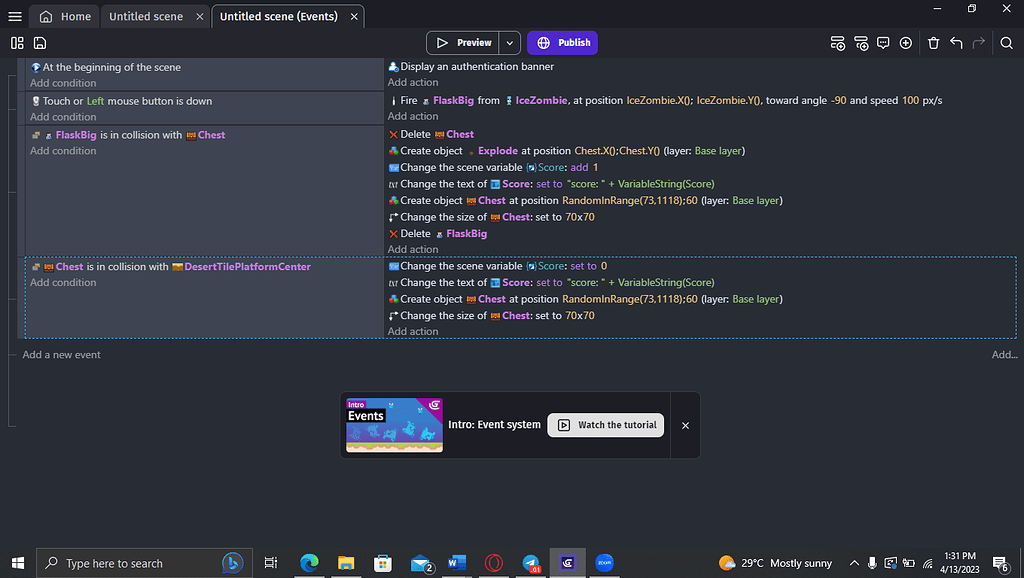
Task: Click the add comment toolbar icon
Action: 883,43
